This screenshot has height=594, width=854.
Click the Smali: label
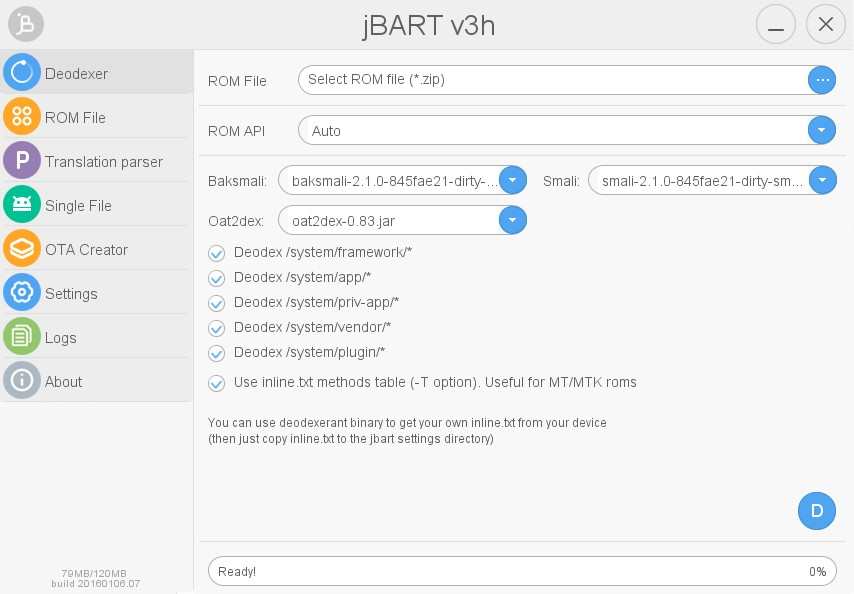(561, 181)
